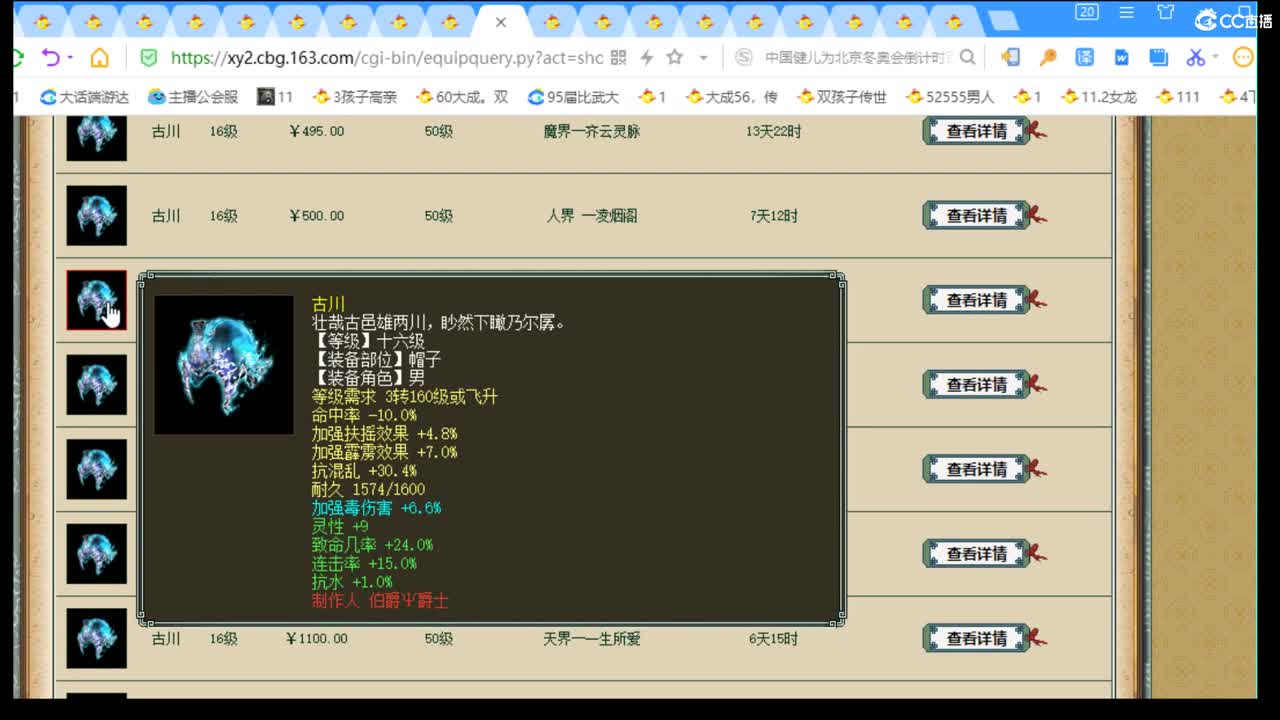Open the QR code icon in address bar
This screenshot has width=1280, height=720.
pyautogui.click(x=618, y=58)
